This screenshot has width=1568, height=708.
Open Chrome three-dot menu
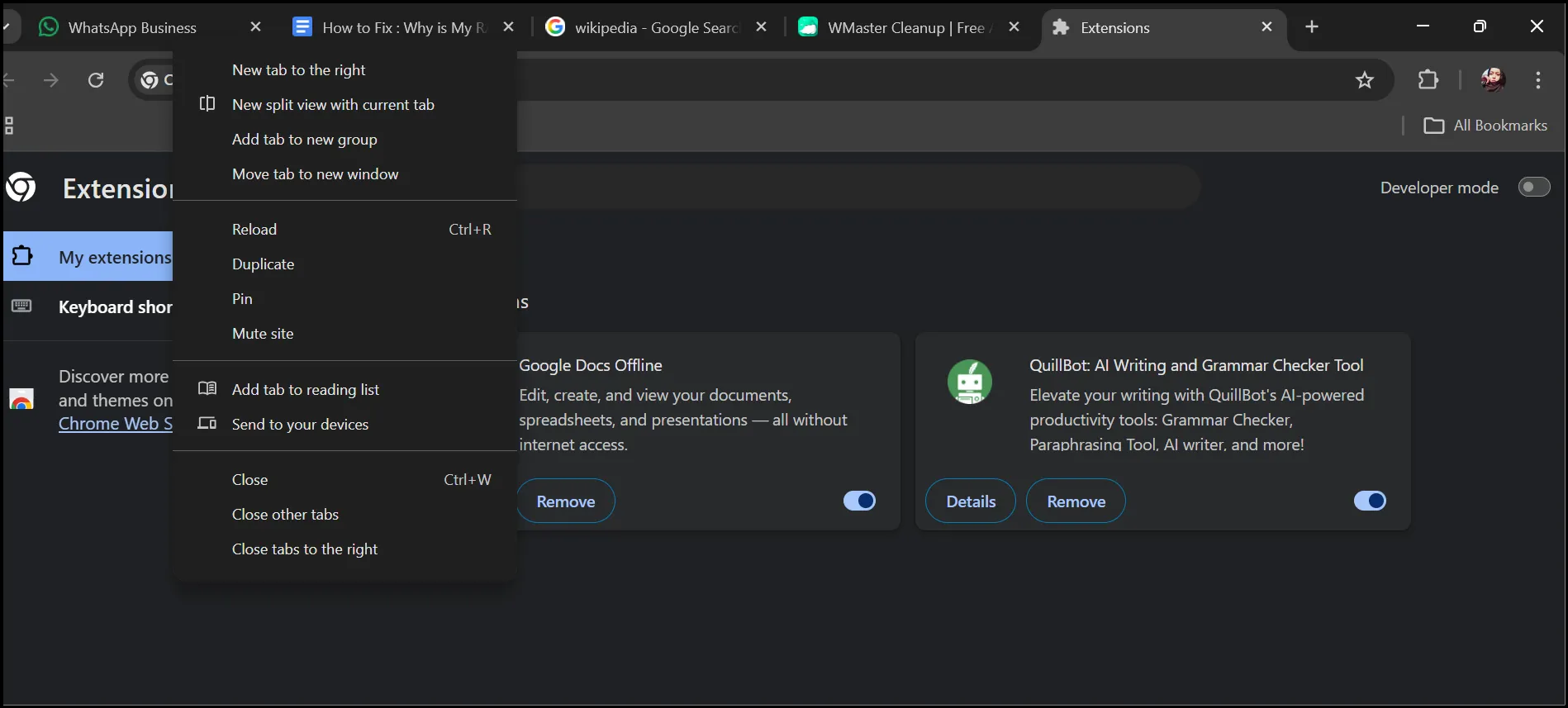1538,80
